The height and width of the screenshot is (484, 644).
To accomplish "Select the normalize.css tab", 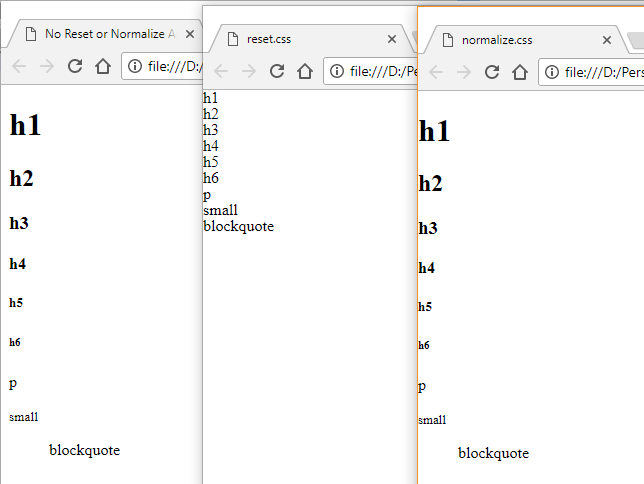I will (526, 40).
